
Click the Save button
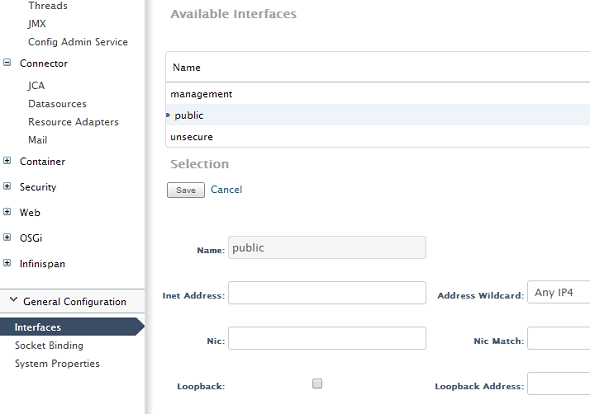tap(186, 190)
